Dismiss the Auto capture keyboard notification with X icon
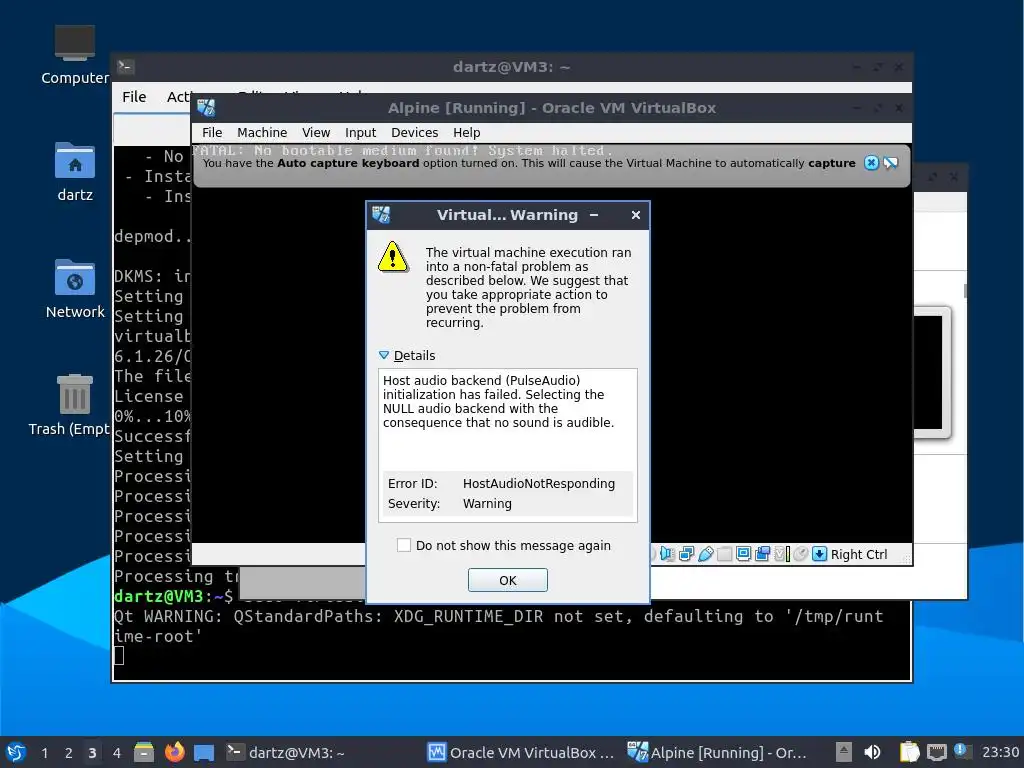Viewport: 1024px width, 768px height. point(871,163)
